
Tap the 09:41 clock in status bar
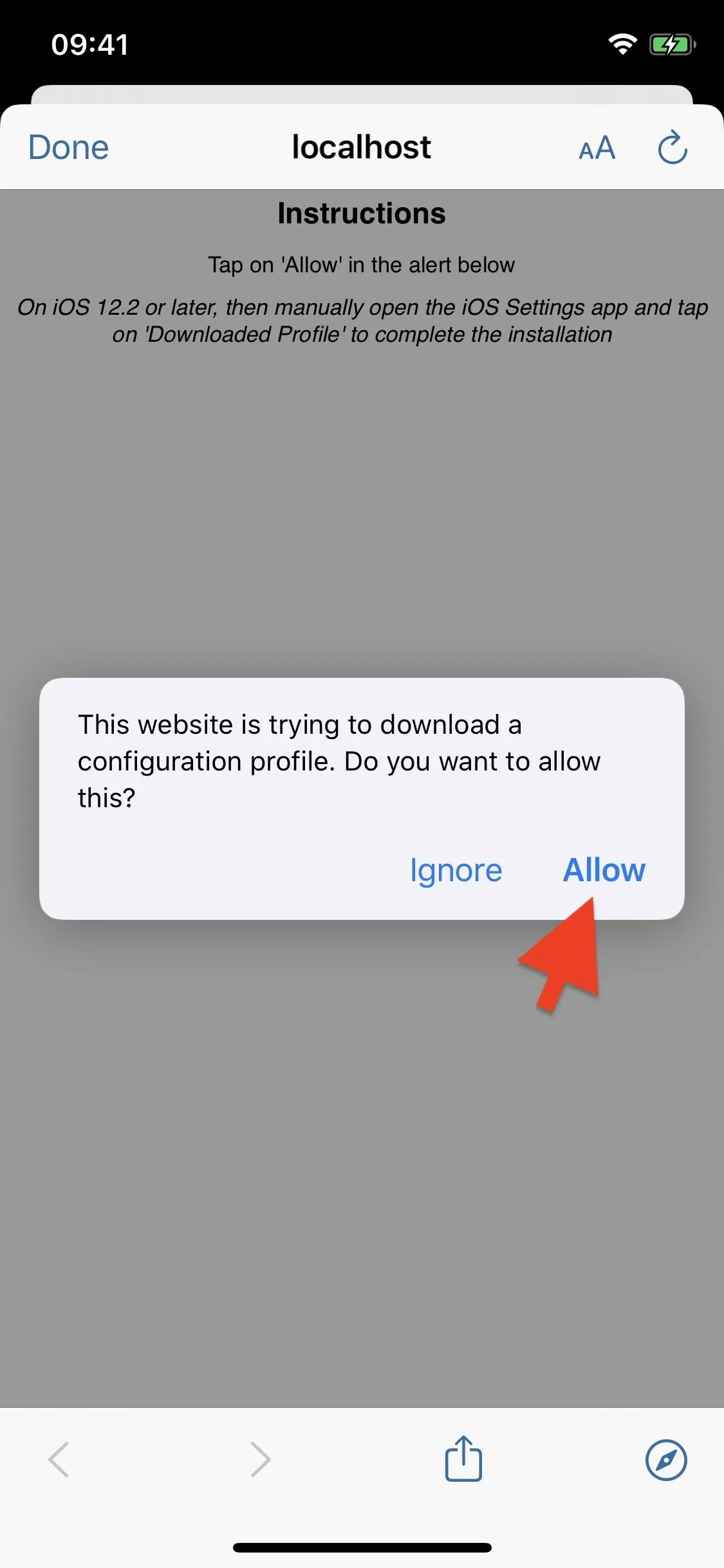point(90,45)
